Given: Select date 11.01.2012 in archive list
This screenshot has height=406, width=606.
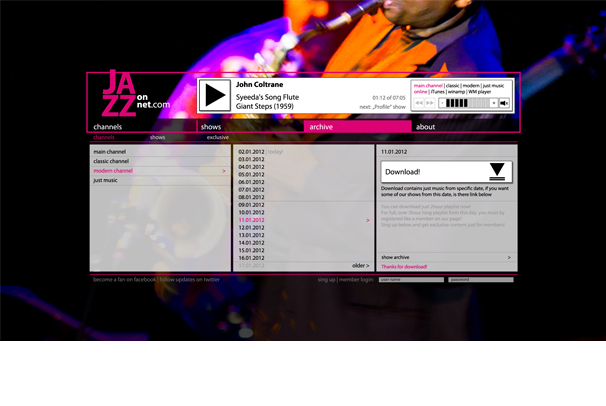Looking at the screenshot, I should pyautogui.click(x=252, y=220).
